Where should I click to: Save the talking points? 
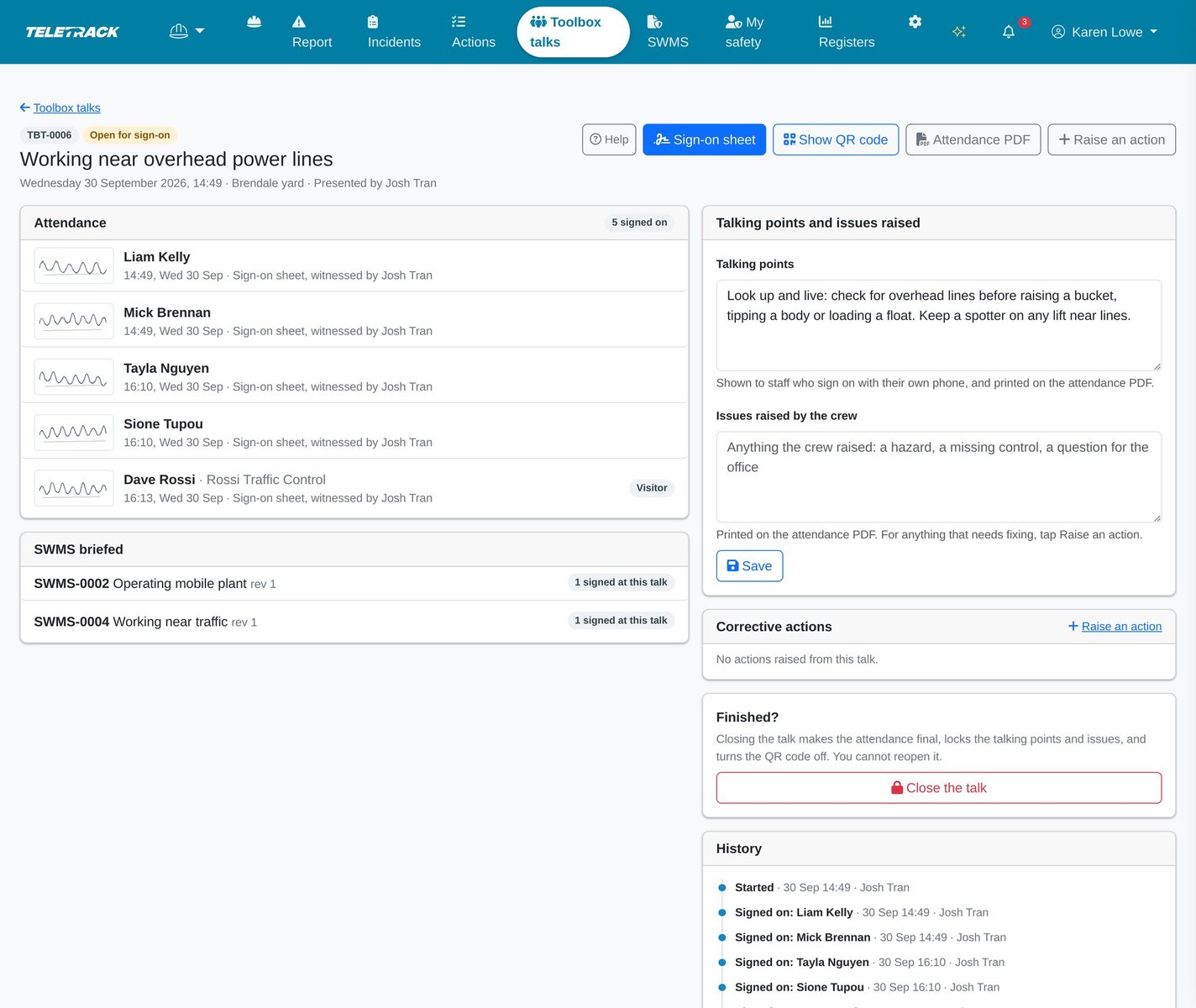click(749, 566)
